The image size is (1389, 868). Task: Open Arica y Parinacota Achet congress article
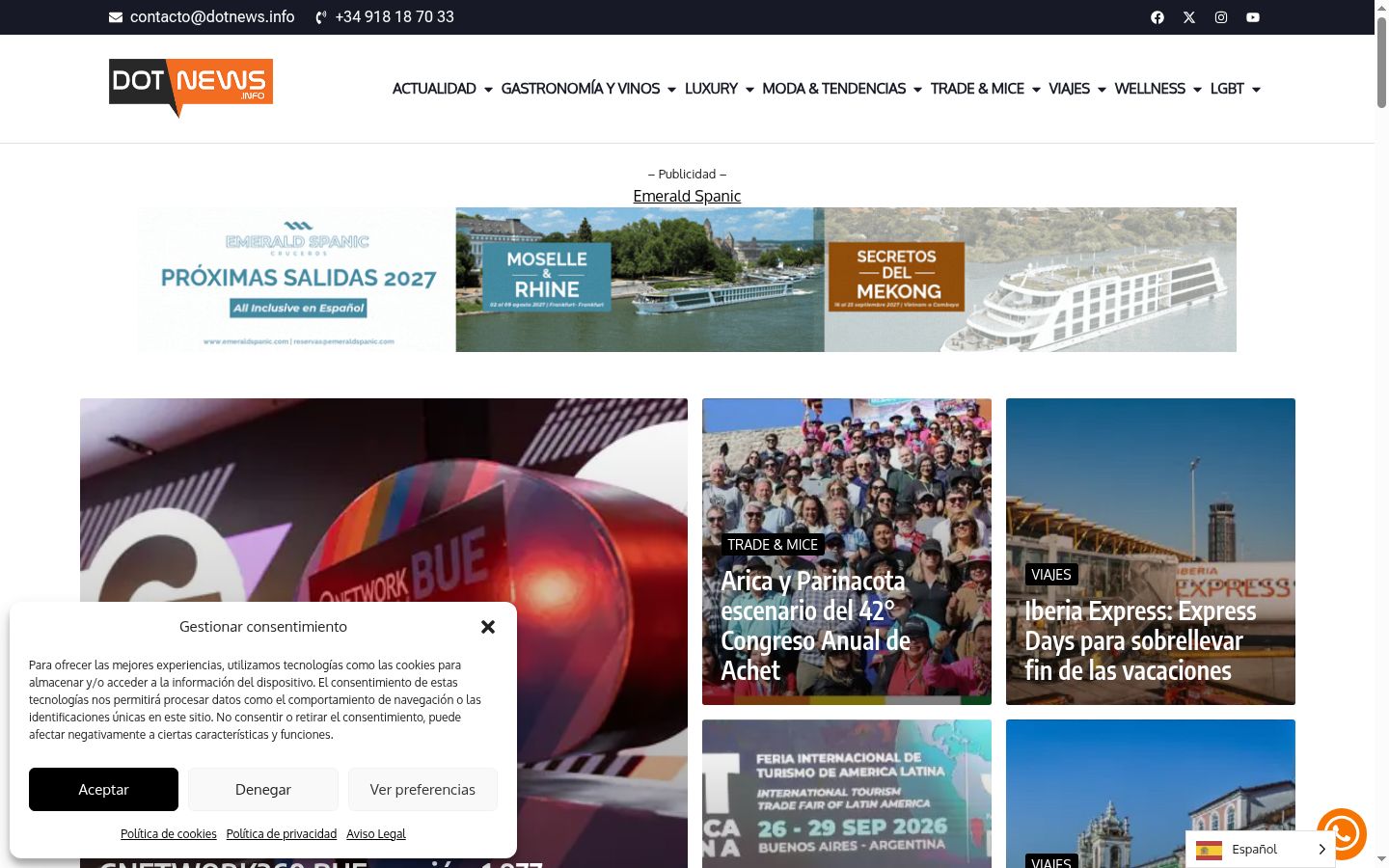[x=816, y=626]
